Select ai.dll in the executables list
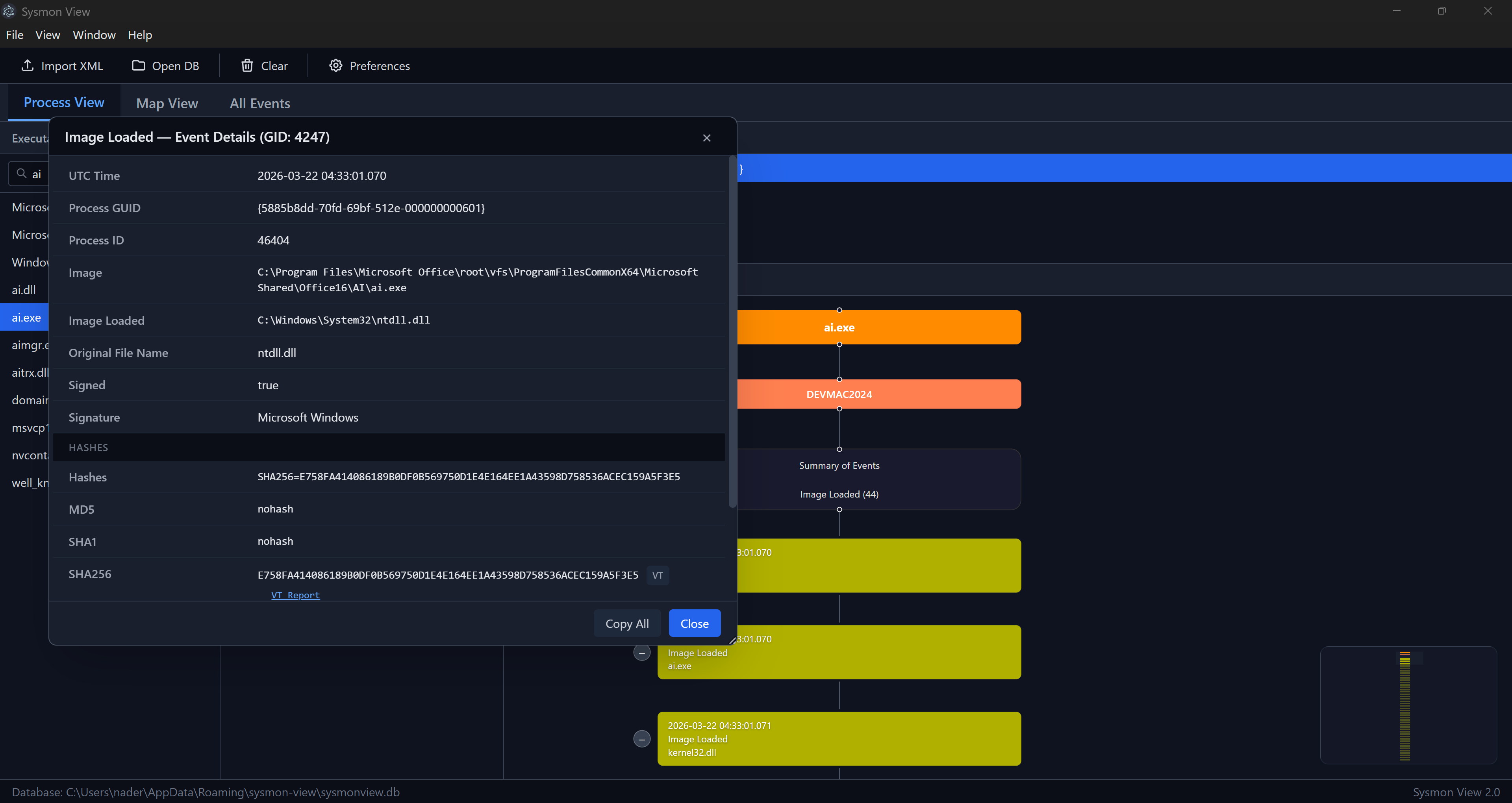The width and height of the screenshot is (1512, 803). [x=24, y=289]
